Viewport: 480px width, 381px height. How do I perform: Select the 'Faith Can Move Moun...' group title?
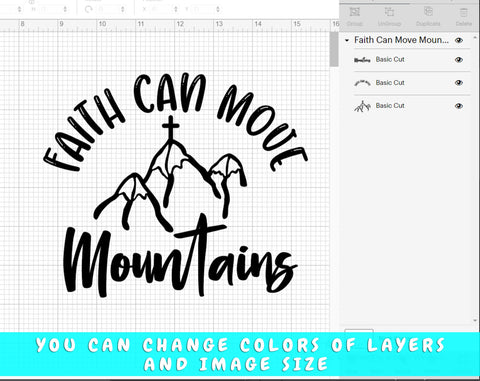click(401, 40)
